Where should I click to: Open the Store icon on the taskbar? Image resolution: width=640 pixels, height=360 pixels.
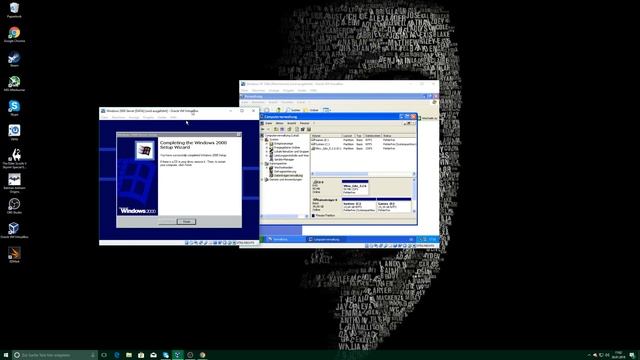coord(141,355)
